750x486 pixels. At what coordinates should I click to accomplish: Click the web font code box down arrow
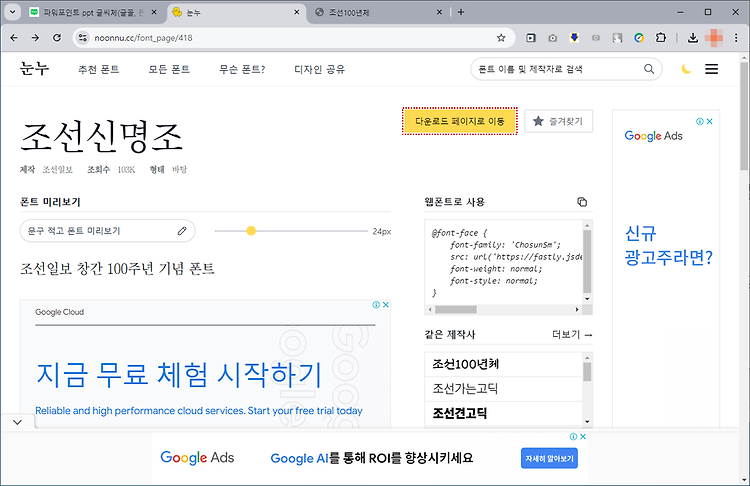(x=587, y=299)
